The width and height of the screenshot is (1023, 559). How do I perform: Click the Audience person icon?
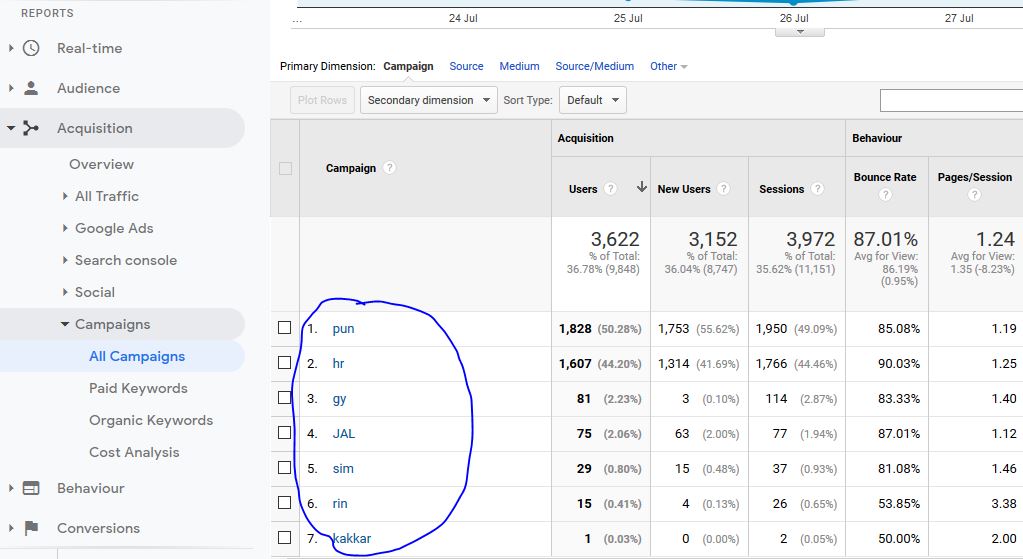(x=31, y=88)
